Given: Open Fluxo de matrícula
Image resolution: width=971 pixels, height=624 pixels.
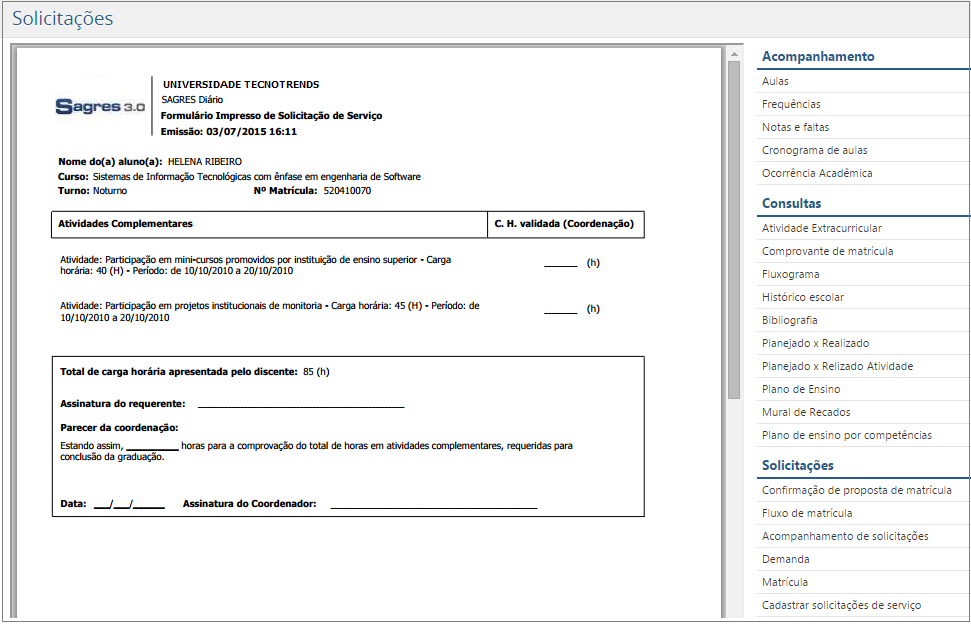Looking at the screenshot, I should [799, 512].
